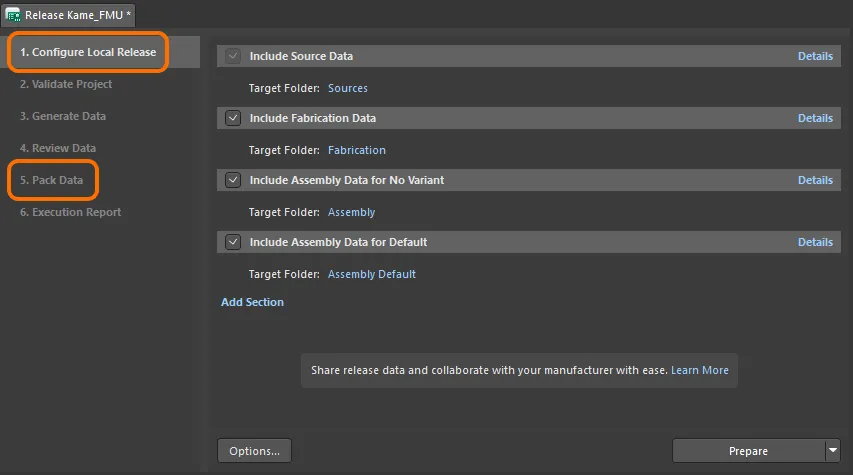Screen dimensions: 853x475
Task: Go to the Validate Project step
Action: point(66,84)
